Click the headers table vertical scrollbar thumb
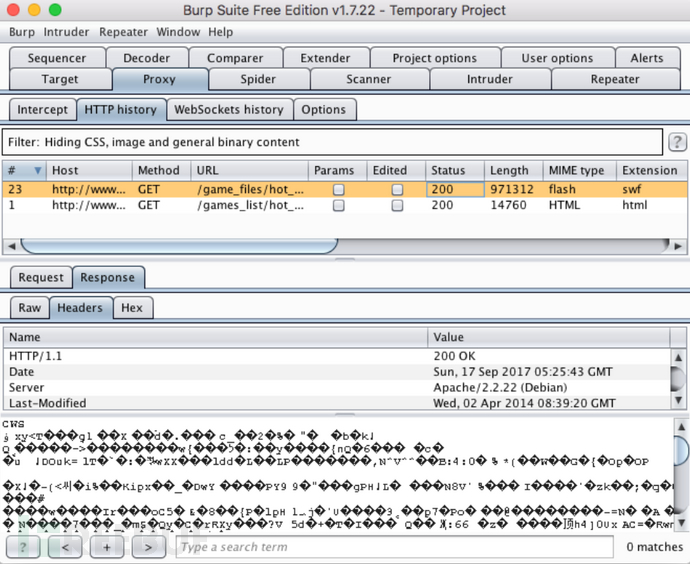This screenshot has height=564, width=690. pyautogui.click(x=678, y=378)
